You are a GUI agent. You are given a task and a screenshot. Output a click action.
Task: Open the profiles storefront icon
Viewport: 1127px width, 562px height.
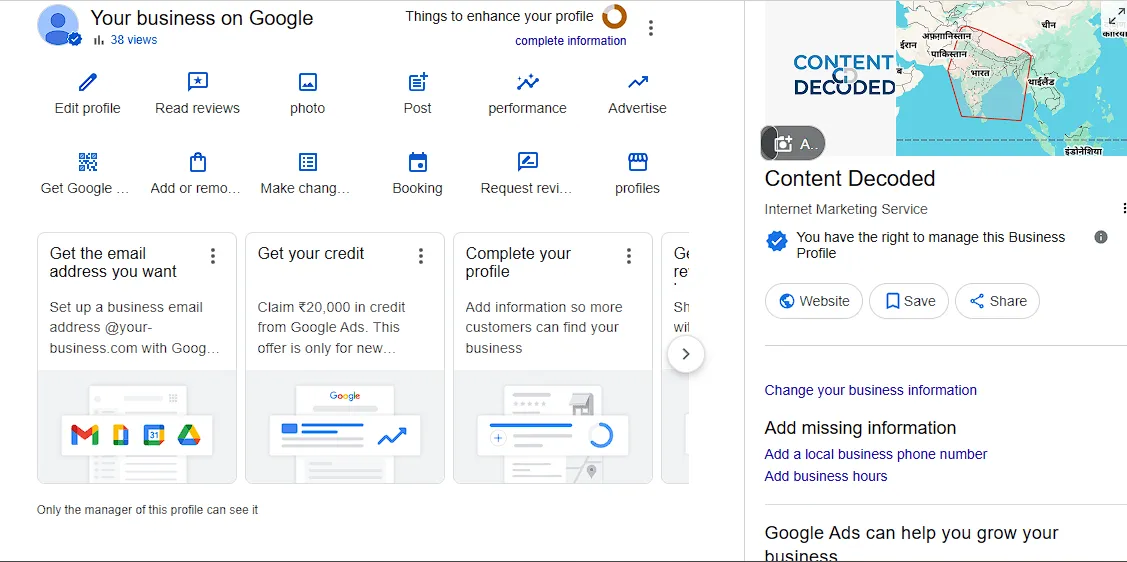(638, 162)
